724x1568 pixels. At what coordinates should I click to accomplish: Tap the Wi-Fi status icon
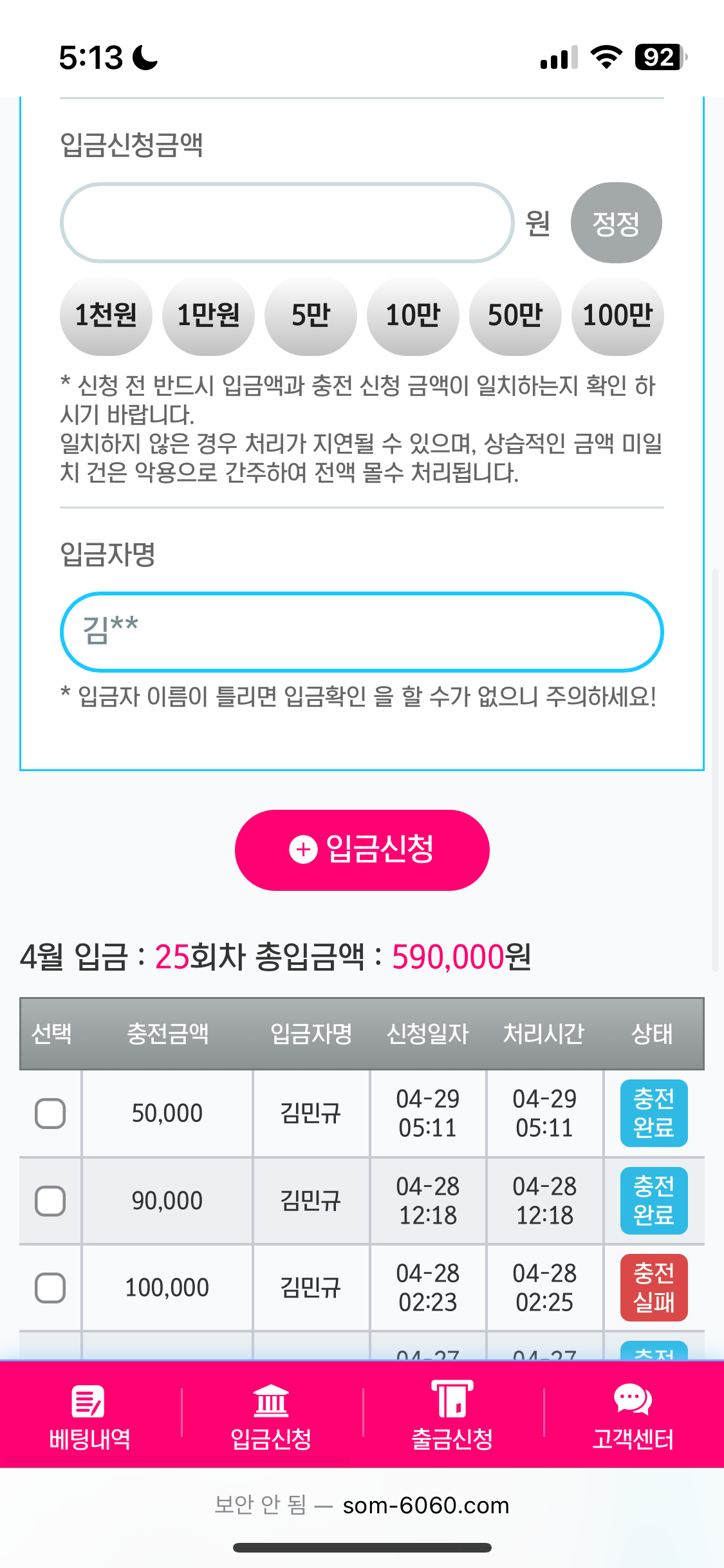[x=606, y=57]
